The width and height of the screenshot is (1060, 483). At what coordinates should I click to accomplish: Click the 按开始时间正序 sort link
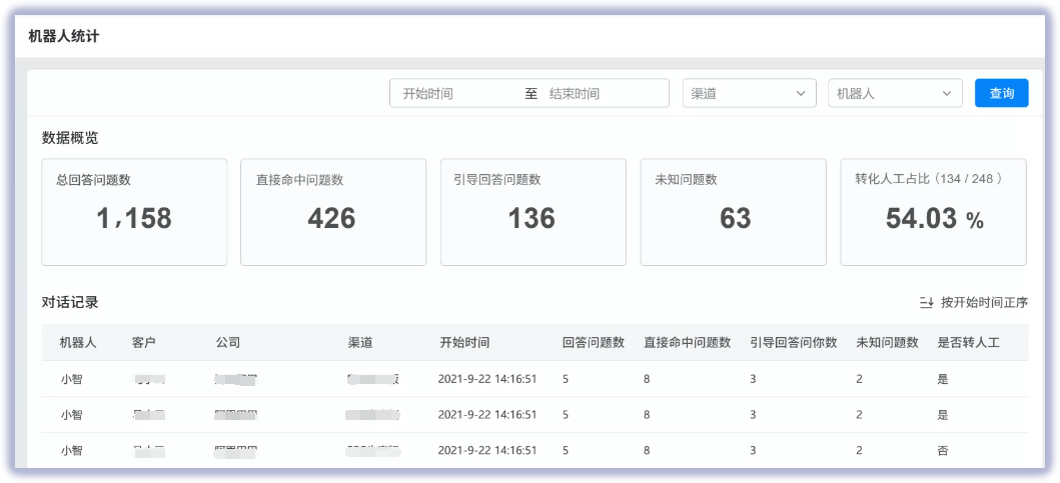point(984,302)
